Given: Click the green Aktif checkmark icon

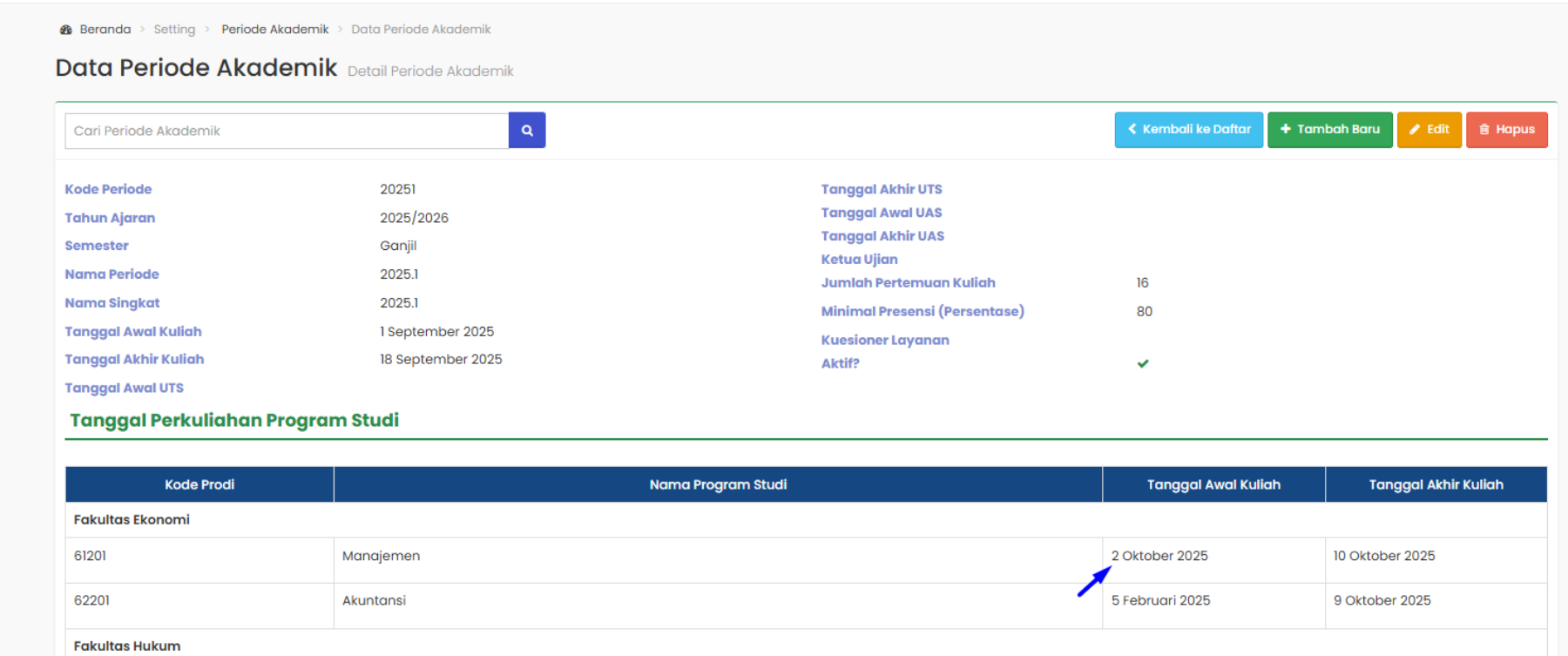Looking at the screenshot, I should pos(1143,363).
